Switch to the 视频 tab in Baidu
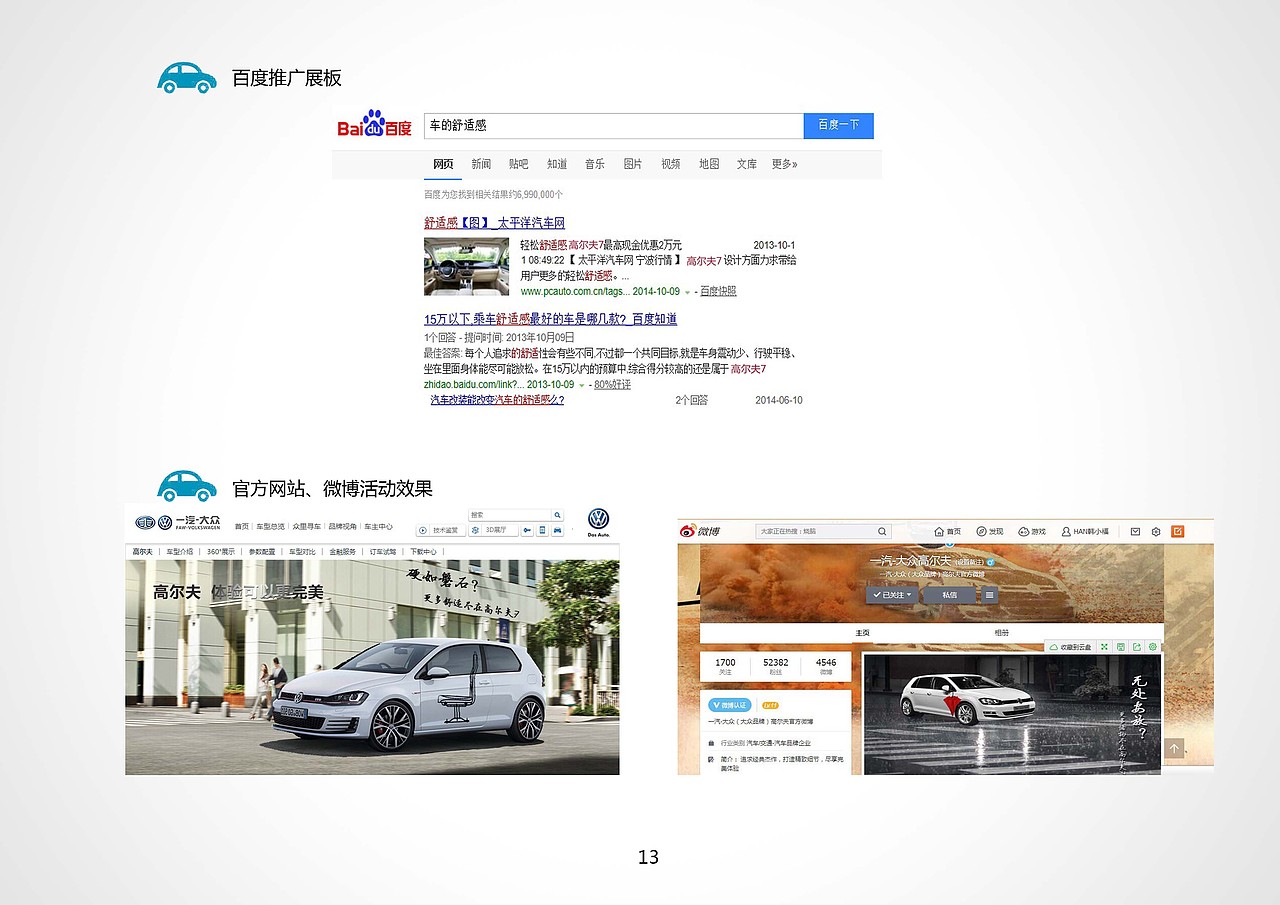The image size is (1280, 905). (x=671, y=164)
